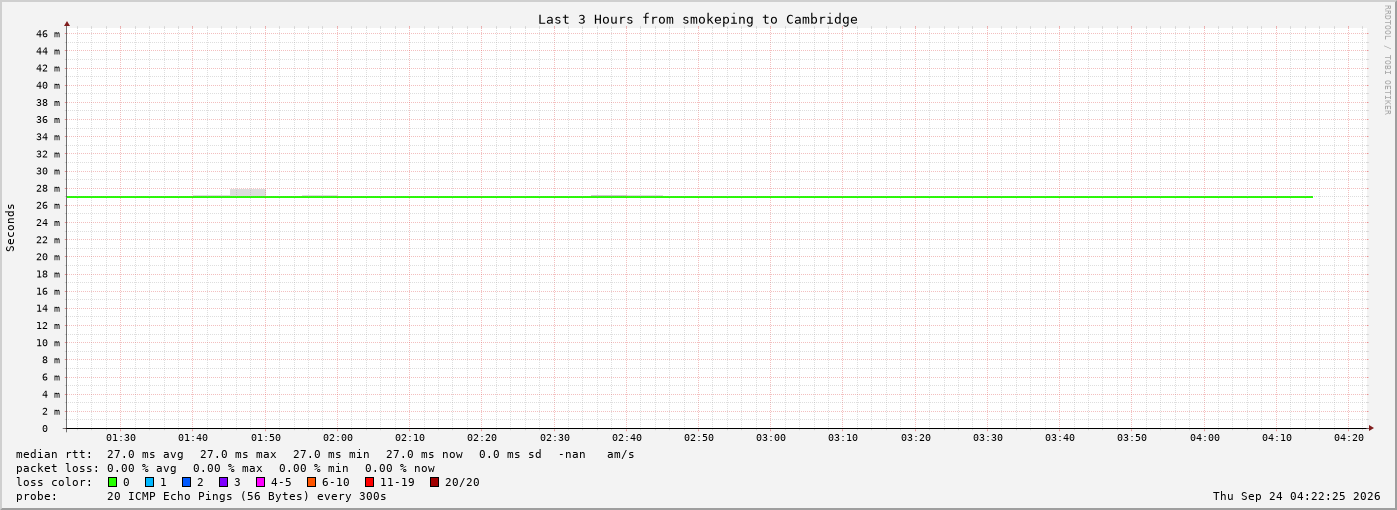Click the 03:00 time axis label
Screen dimensions: 1397x510
(771, 438)
